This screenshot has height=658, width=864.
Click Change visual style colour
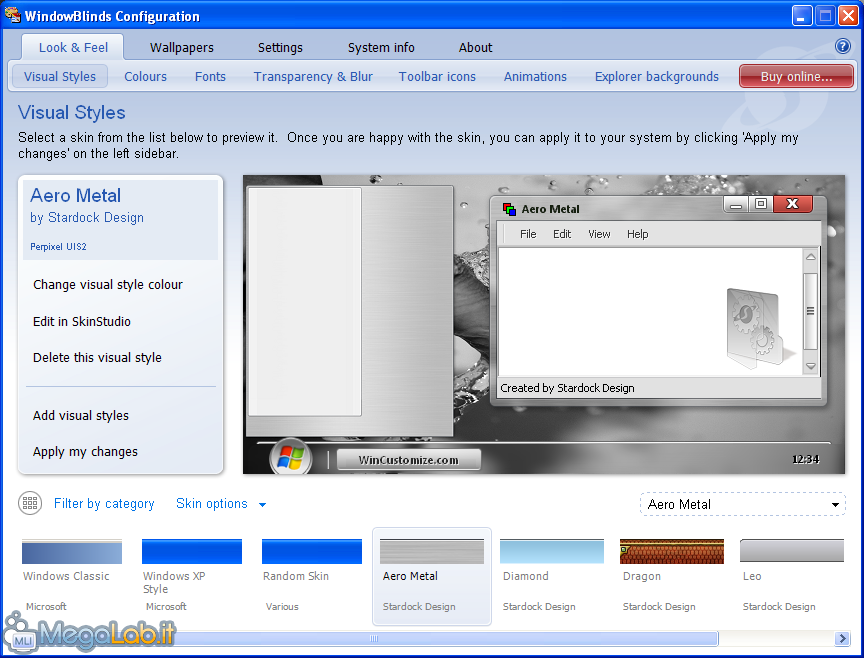[x=107, y=284]
